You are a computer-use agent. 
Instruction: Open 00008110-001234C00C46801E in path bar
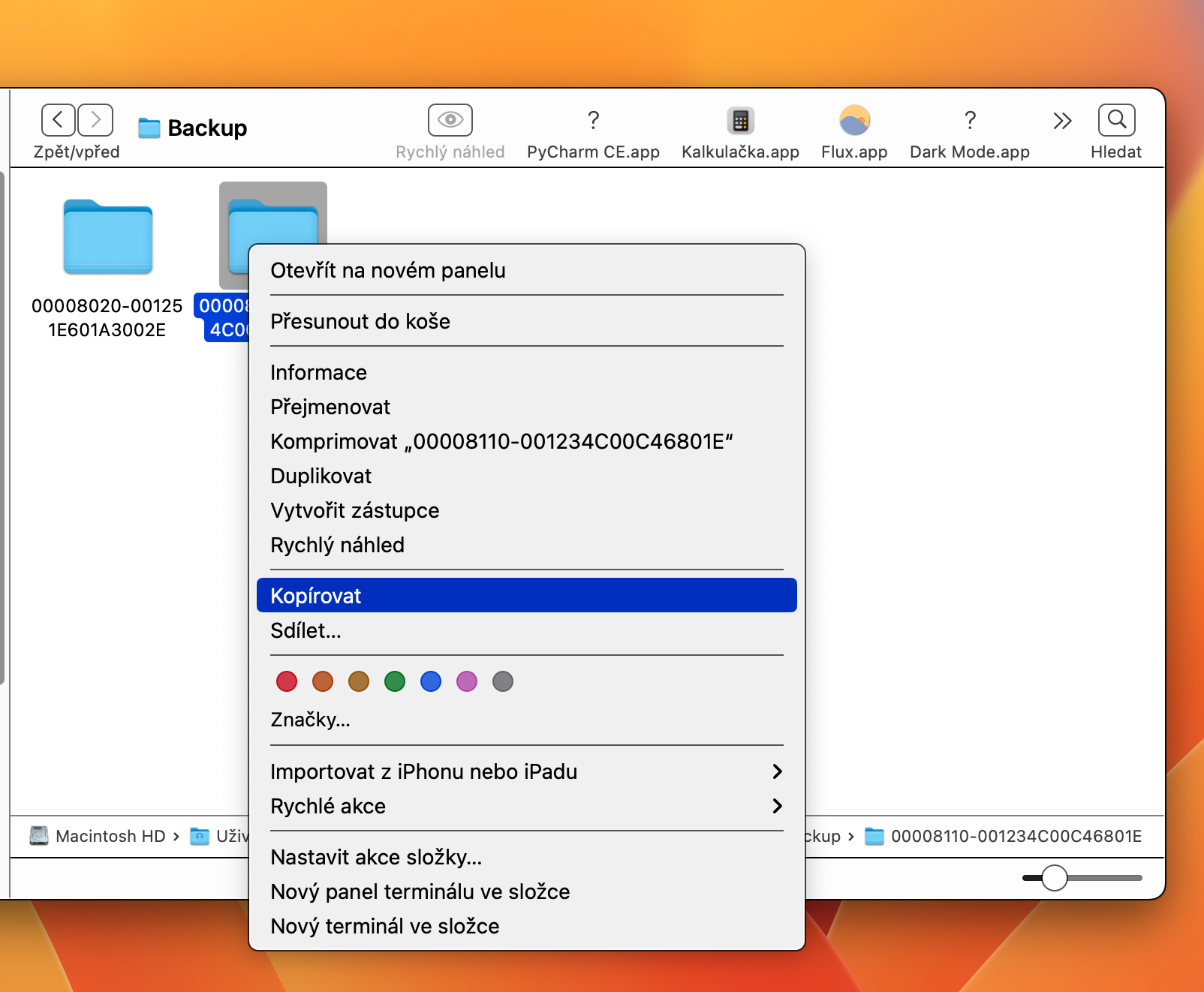pyautogui.click(x=1004, y=836)
